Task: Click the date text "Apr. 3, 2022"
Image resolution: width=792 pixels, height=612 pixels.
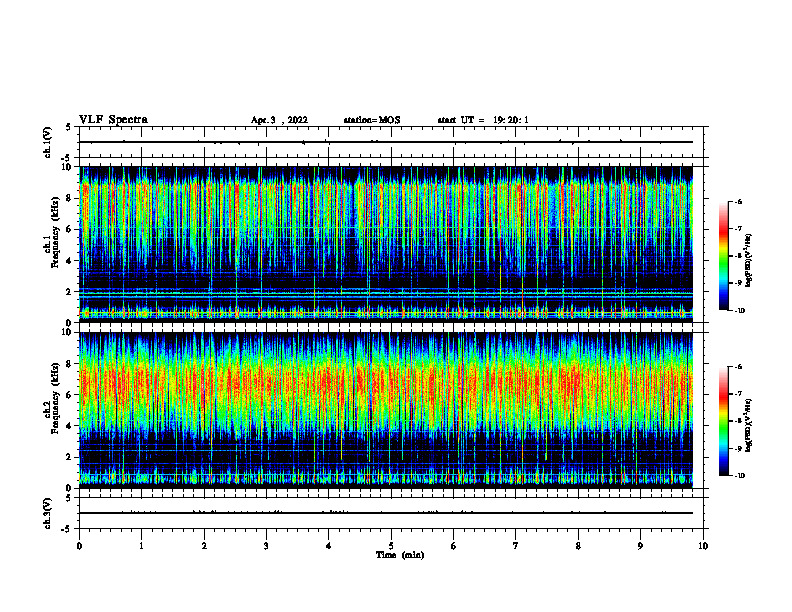Action: tap(279, 120)
